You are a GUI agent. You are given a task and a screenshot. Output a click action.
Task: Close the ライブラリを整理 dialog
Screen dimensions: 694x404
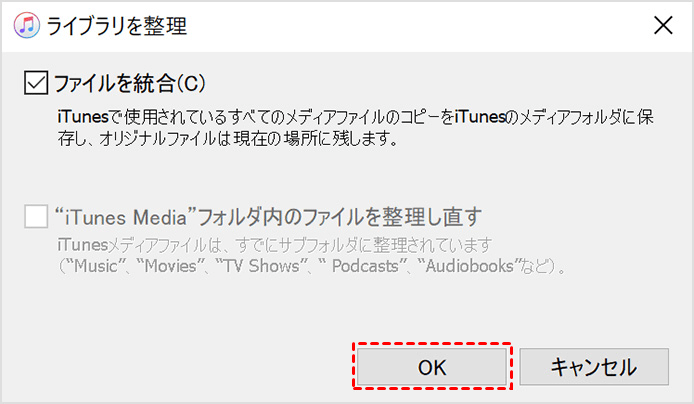[x=663, y=25]
